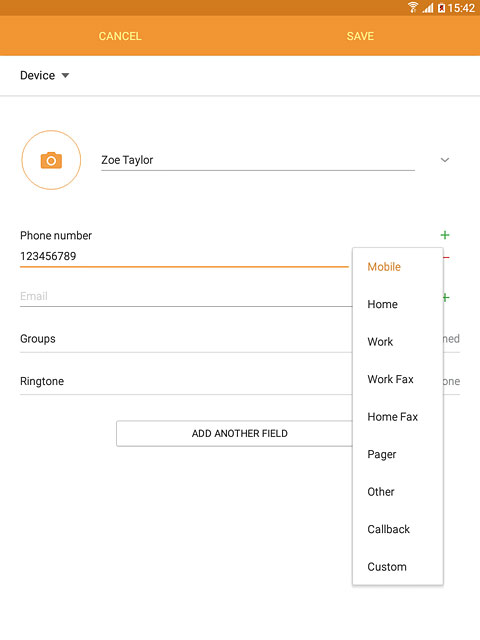Remove phone number with red minus icon
The image size is (480, 640).
coord(447,258)
